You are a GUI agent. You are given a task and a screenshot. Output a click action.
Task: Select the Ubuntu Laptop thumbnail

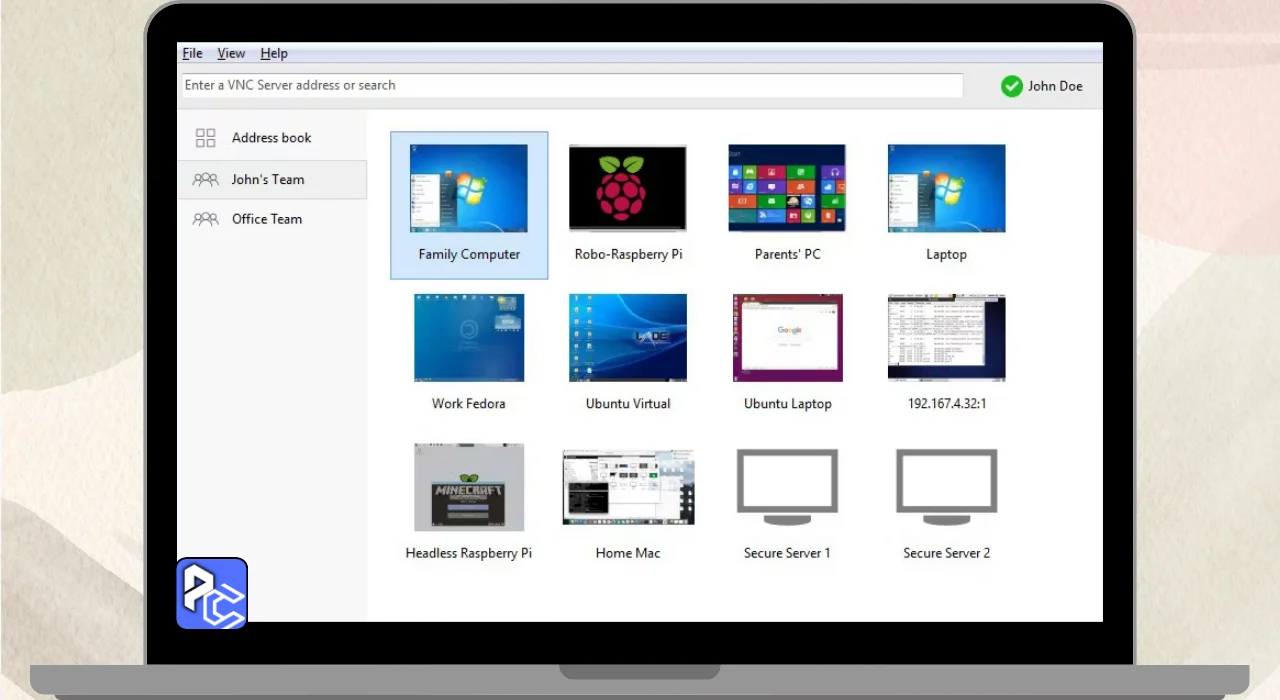tap(787, 338)
